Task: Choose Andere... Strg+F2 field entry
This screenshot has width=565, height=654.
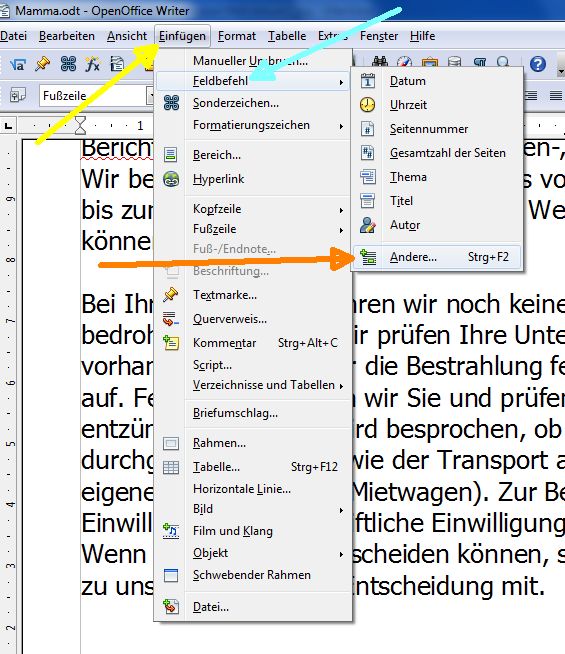Action: 437,257
